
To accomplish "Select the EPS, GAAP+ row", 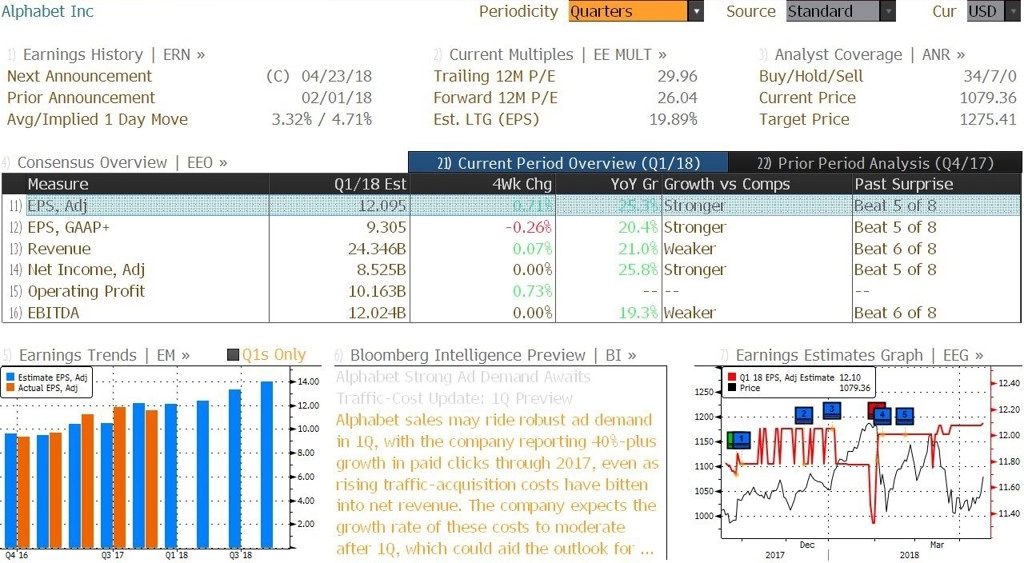I will [x=511, y=227].
